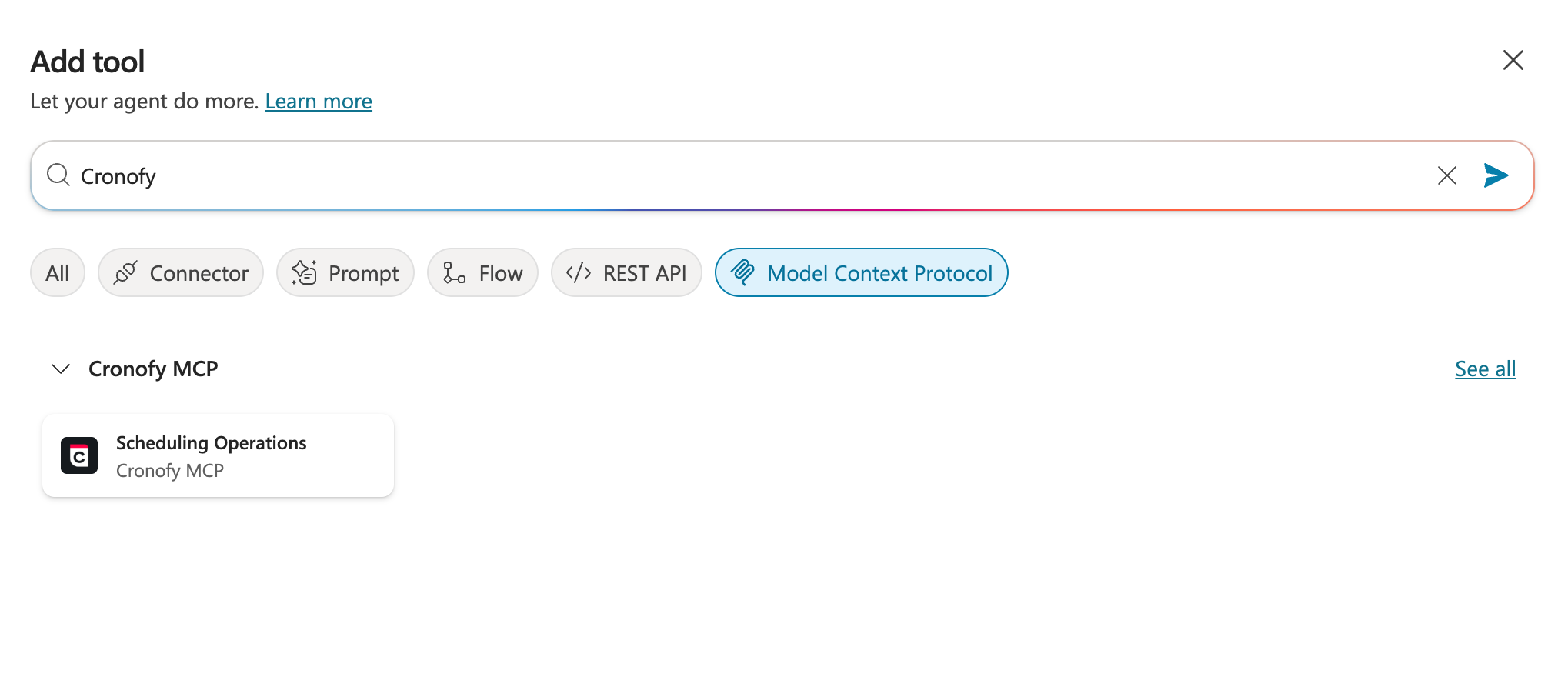Submit search with the blue send arrow
1568x674 pixels.
[x=1495, y=175]
